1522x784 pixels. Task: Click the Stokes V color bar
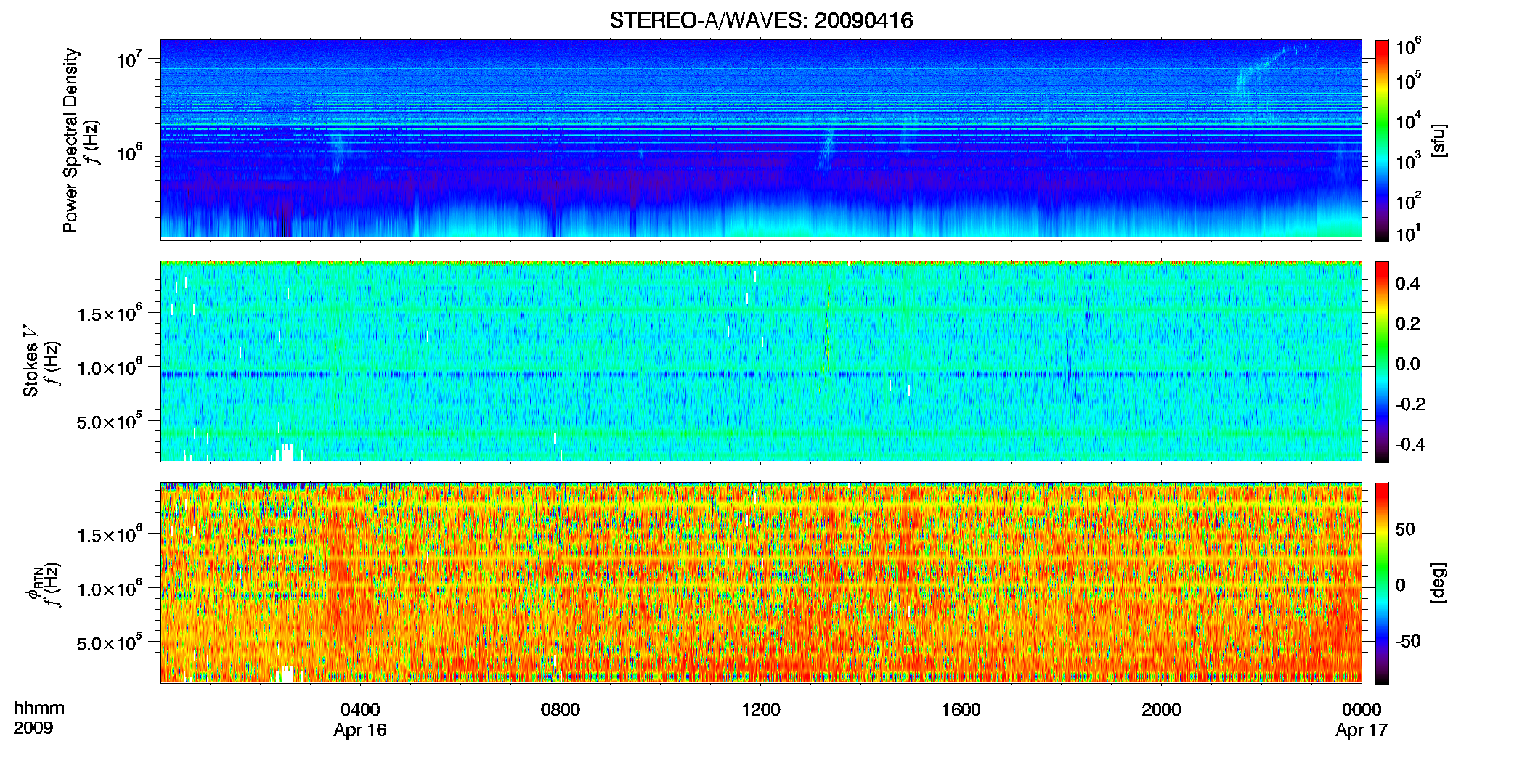point(1382,362)
